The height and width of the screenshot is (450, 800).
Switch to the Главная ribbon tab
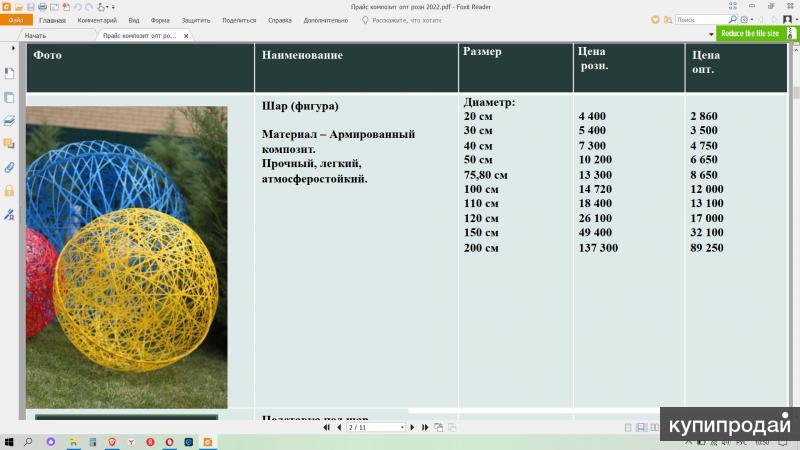pos(52,20)
